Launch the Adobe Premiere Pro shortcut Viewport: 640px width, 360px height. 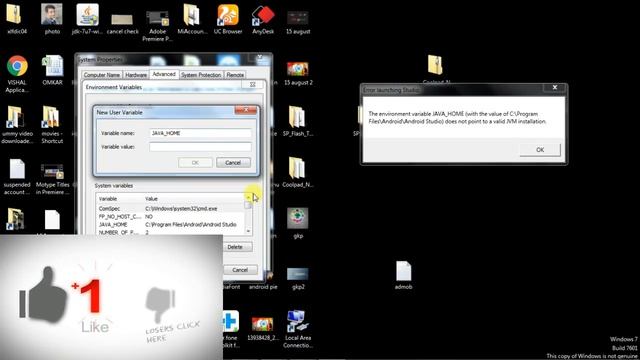158,25
